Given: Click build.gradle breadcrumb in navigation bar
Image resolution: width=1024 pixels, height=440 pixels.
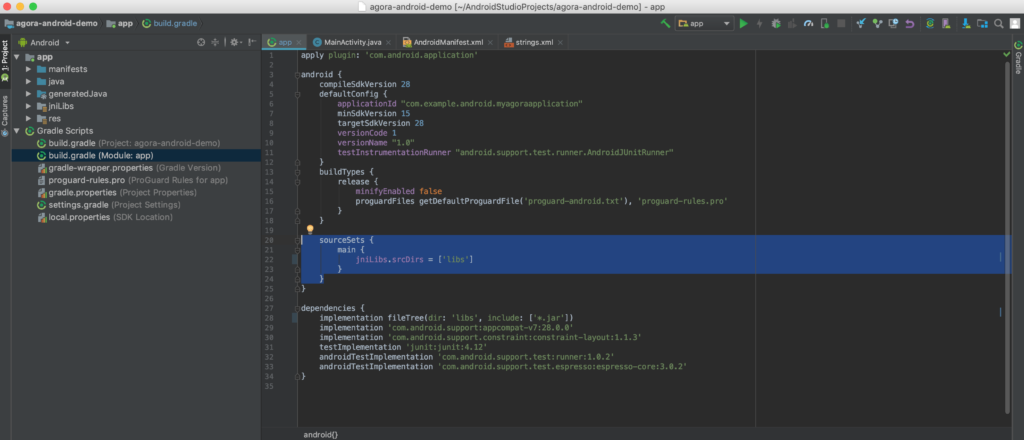Looking at the screenshot, I should 169,24.
